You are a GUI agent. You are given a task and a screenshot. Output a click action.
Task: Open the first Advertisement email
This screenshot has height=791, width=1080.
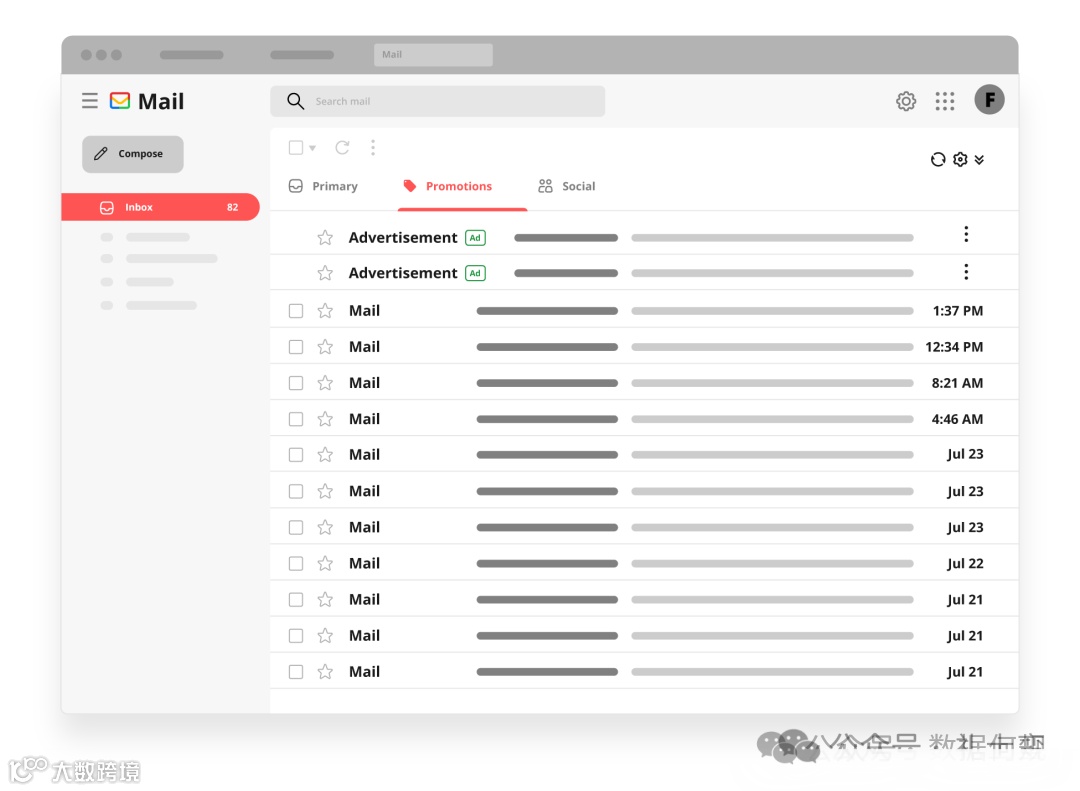[644, 238]
